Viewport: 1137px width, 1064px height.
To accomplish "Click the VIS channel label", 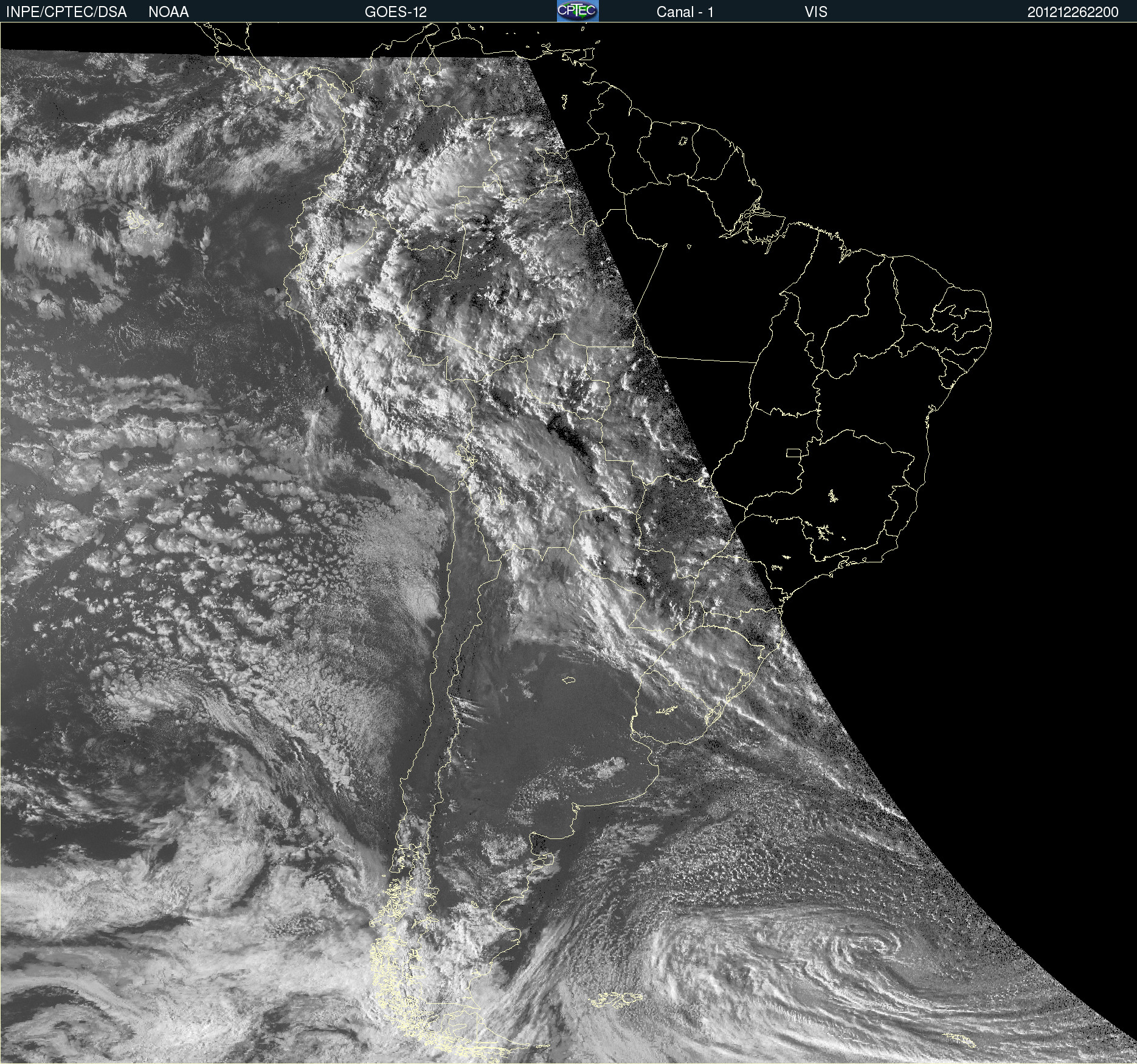I will (x=816, y=12).
